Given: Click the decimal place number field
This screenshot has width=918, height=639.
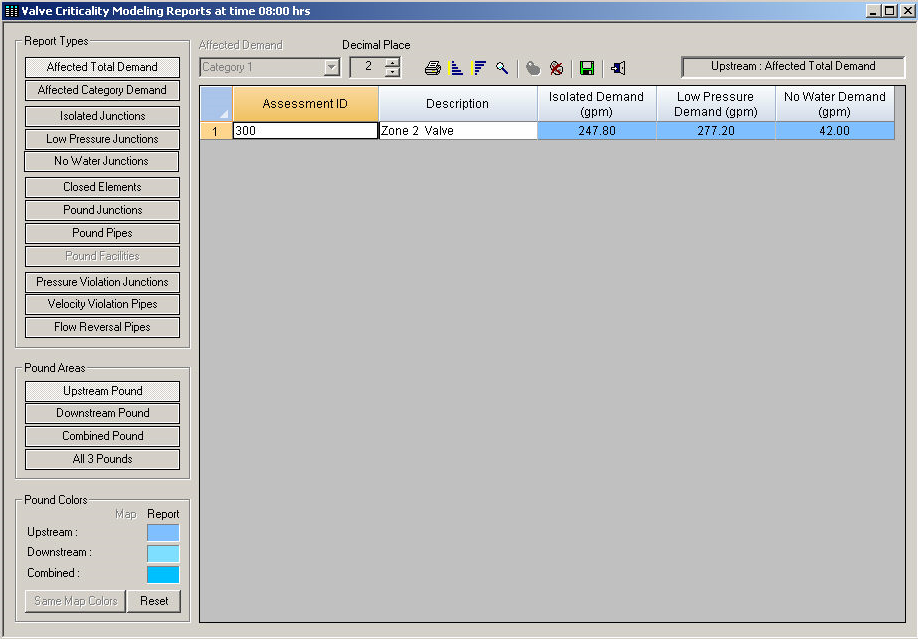Looking at the screenshot, I should (368, 67).
